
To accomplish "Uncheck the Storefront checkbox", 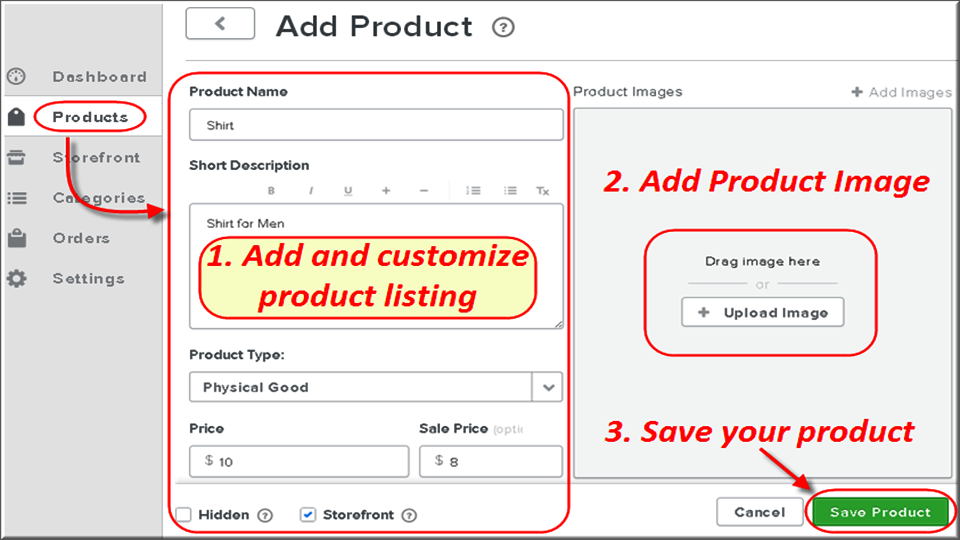I will (308, 515).
